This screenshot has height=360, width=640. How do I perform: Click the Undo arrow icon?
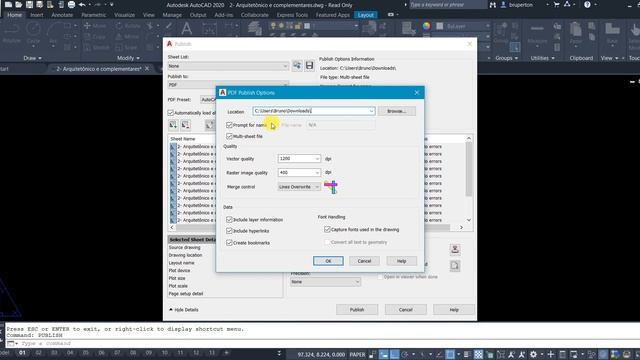coord(82,5)
